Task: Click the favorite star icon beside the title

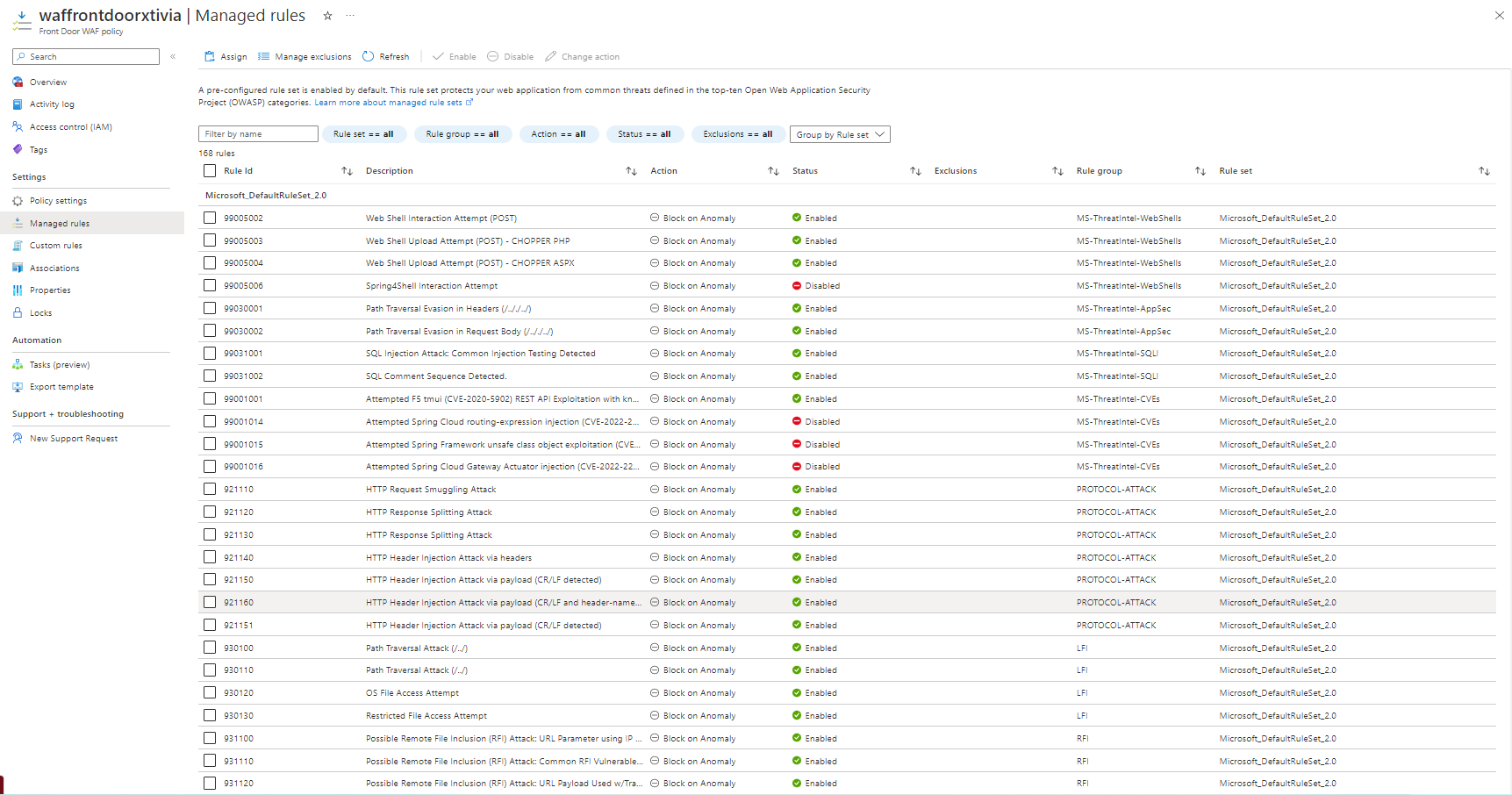Action: coord(327,16)
